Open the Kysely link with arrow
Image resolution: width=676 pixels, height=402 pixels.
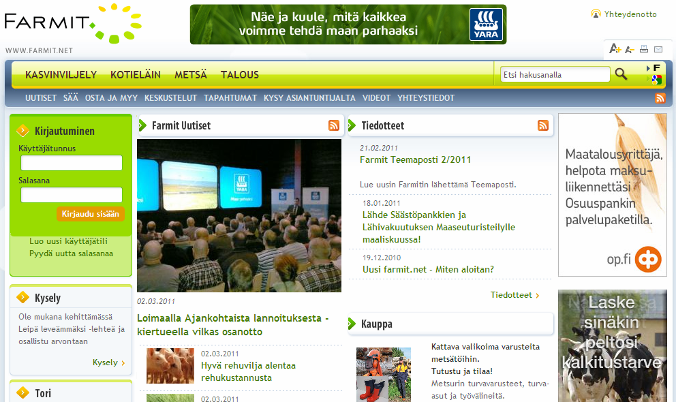108,362
